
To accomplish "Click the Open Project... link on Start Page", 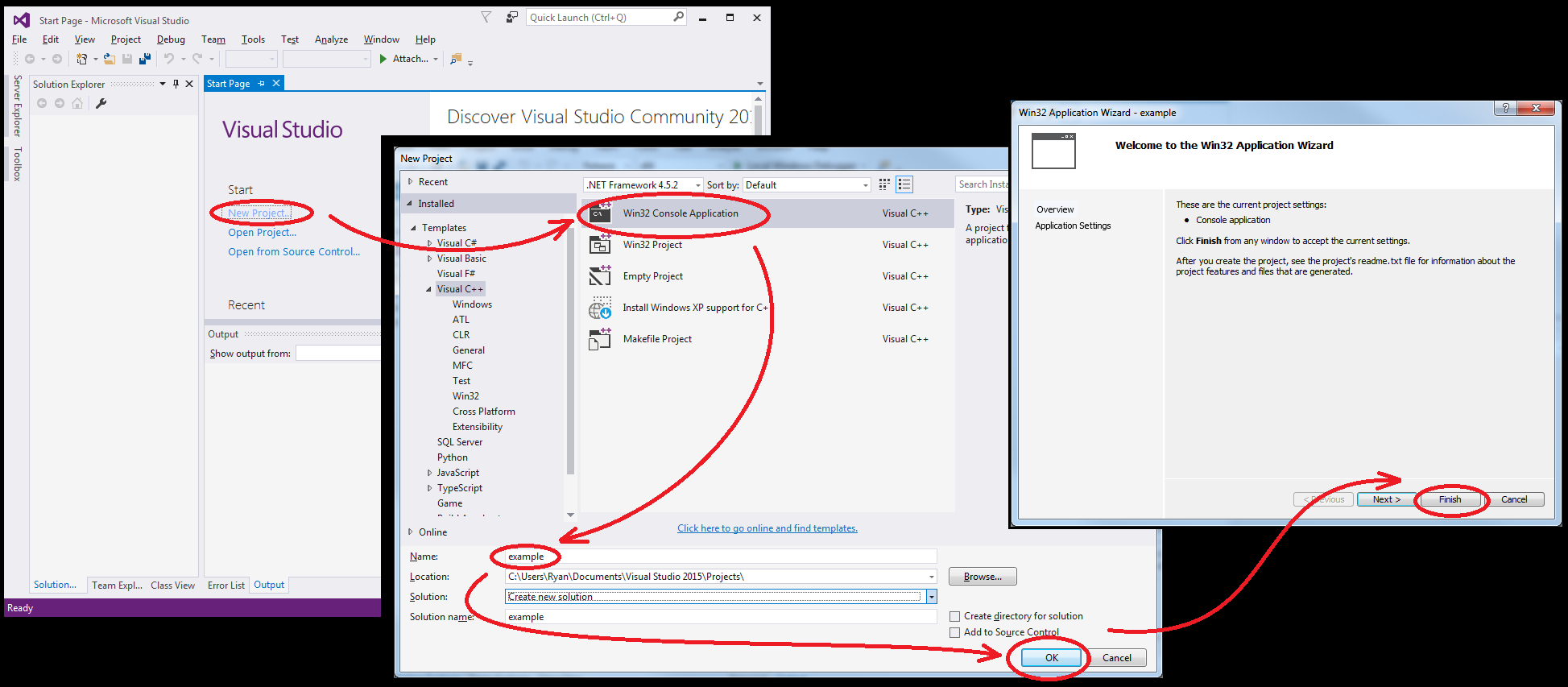I will click(262, 233).
